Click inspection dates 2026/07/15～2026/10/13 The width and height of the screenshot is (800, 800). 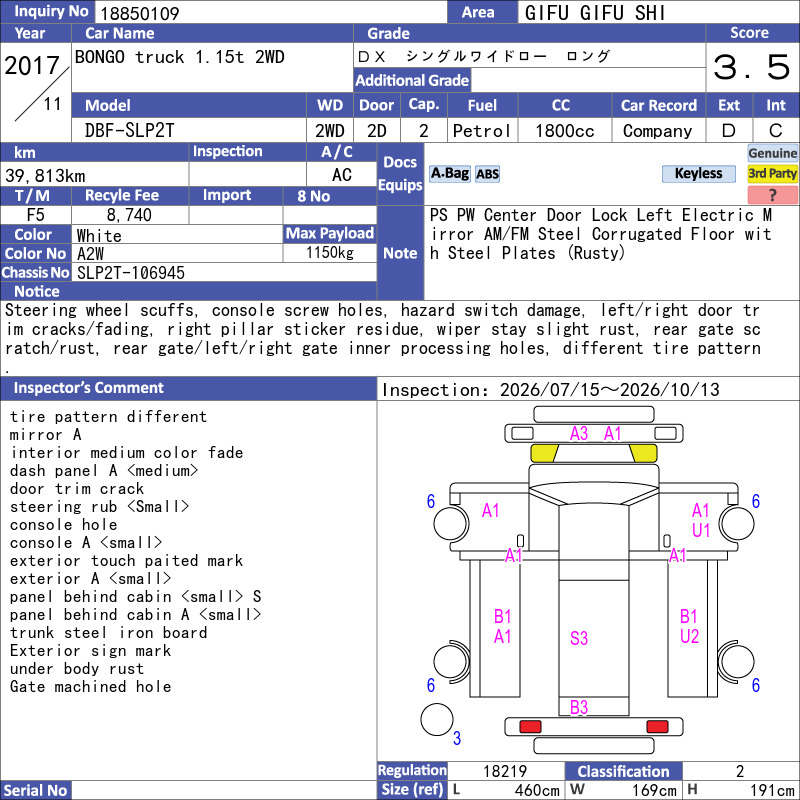coord(609,390)
